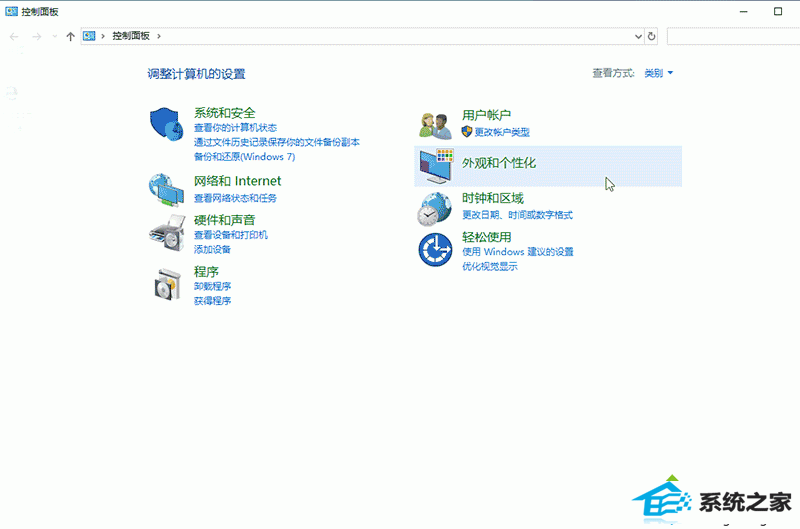The height and width of the screenshot is (529, 800).
Task: Click the Forward arrow navigation button
Action: pos(36,36)
